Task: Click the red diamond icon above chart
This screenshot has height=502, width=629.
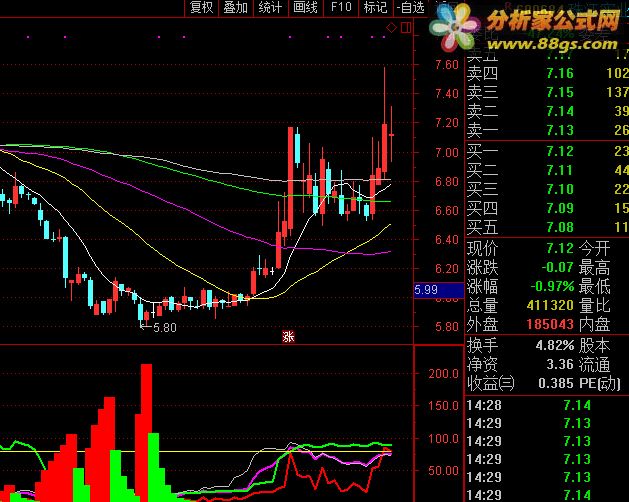Action: click(x=392, y=27)
